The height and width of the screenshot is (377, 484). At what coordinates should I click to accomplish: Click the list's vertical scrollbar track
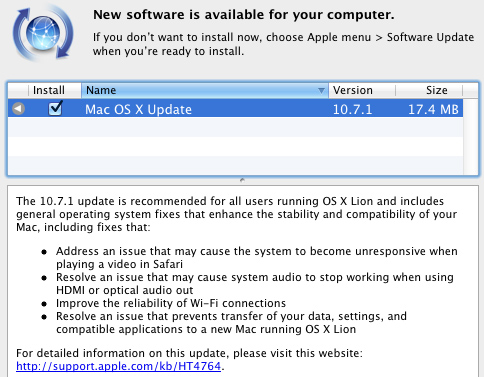click(471, 137)
